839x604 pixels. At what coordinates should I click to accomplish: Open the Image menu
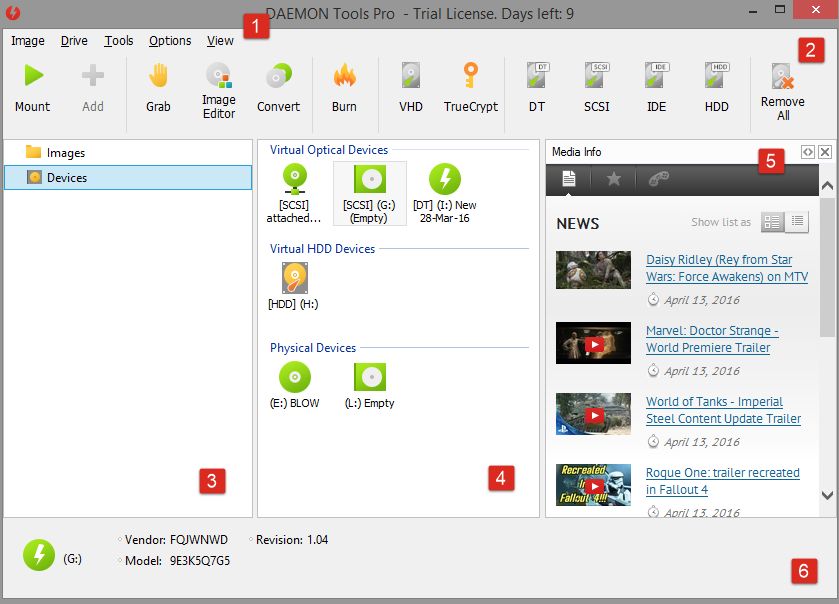tap(28, 41)
